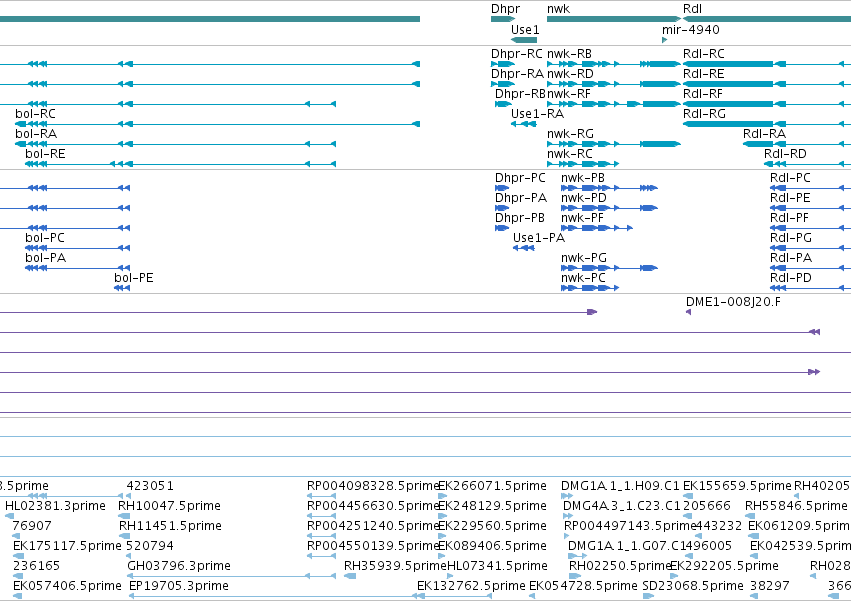
Task: Click the nwk-RB transcript
Action: point(614,64)
